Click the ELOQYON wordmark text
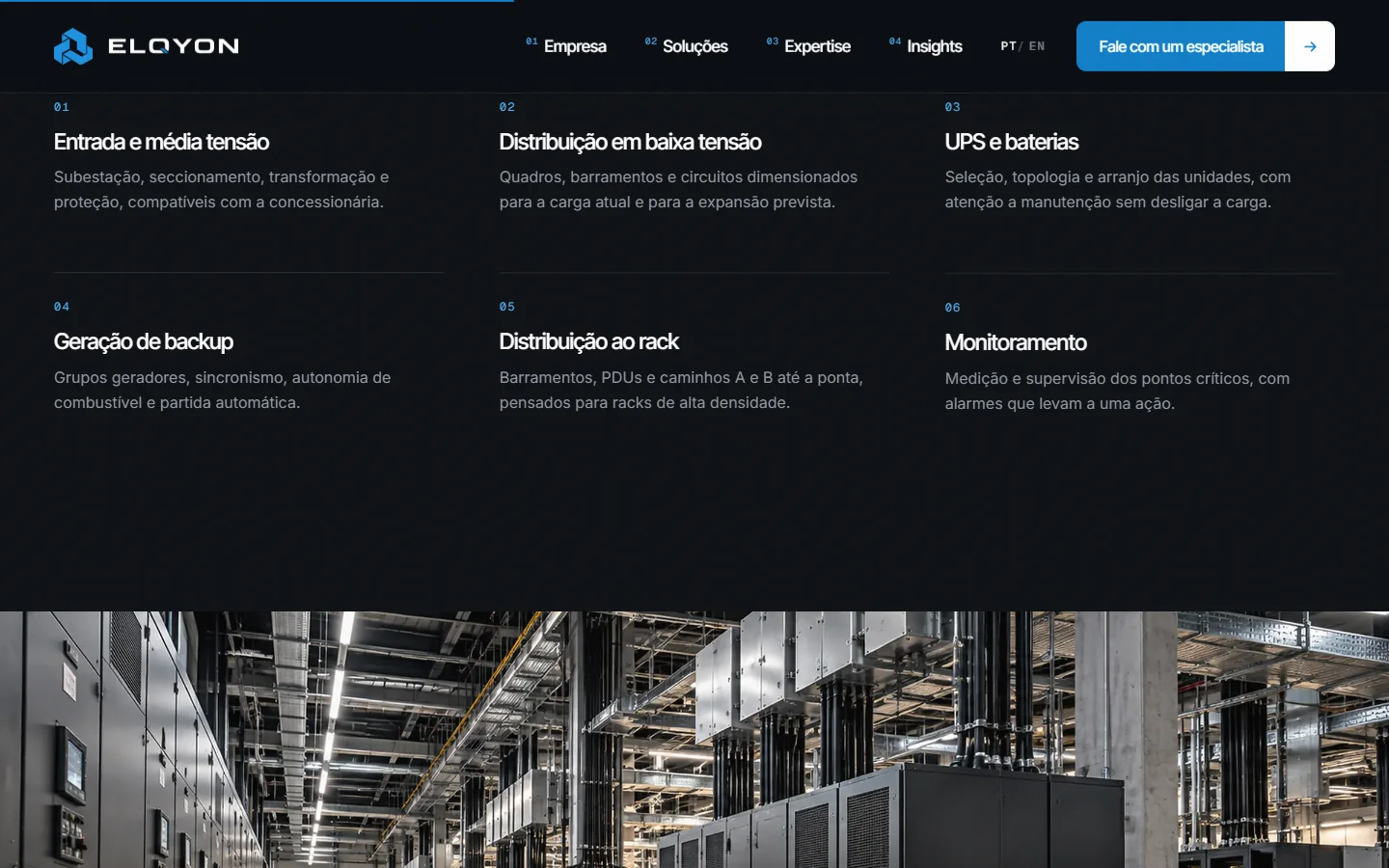Screen dimensions: 1389x868 click(174, 46)
